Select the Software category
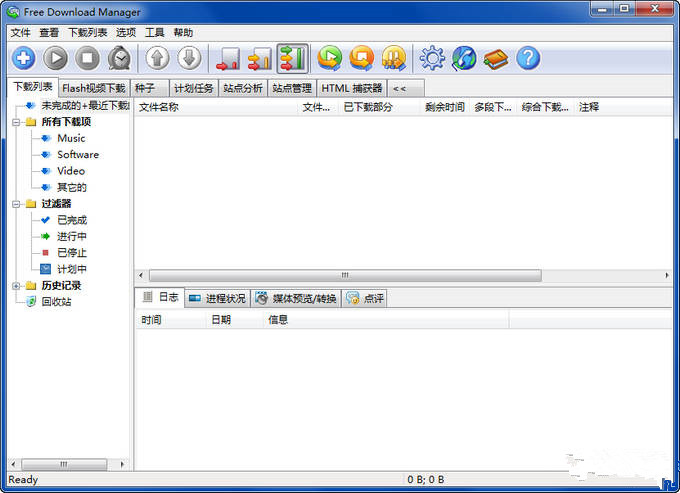 click(x=78, y=155)
